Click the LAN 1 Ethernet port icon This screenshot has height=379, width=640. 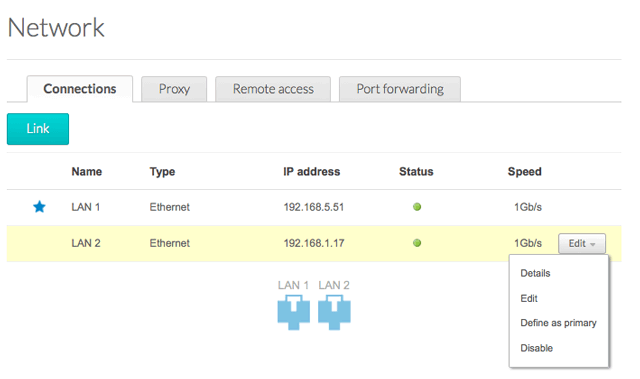[x=293, y=313]
